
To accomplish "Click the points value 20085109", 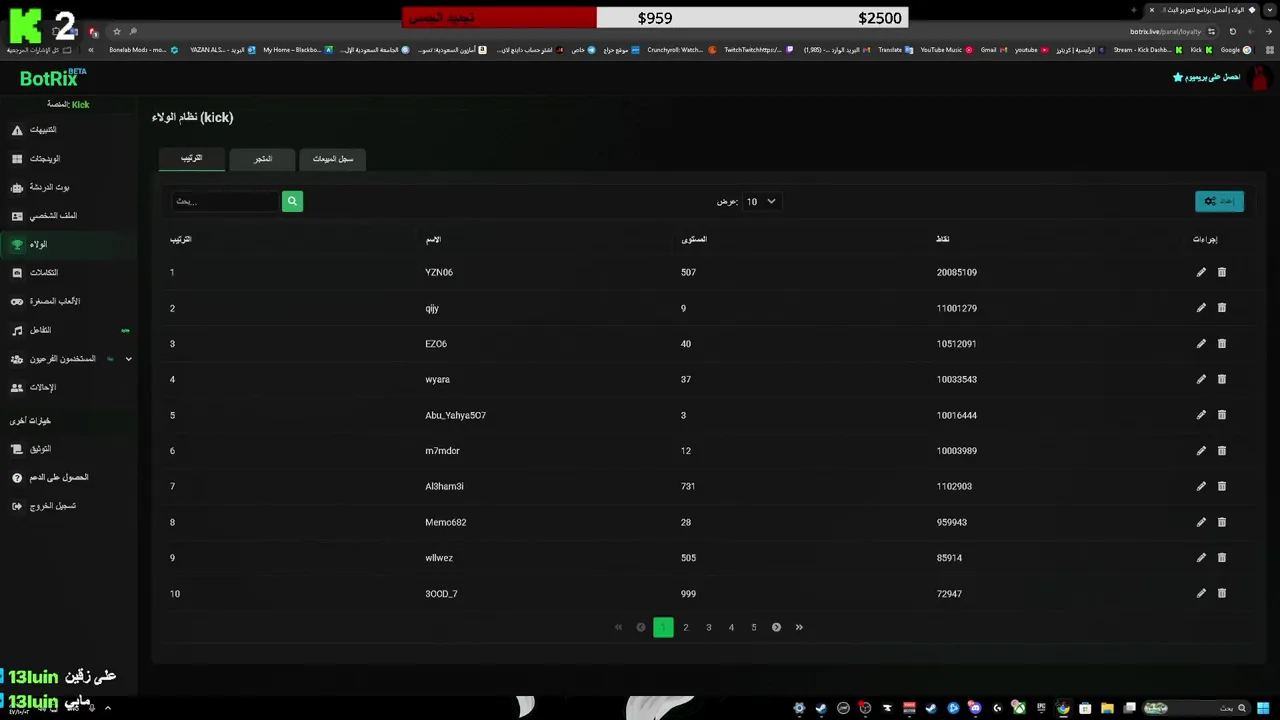I will pyautogui.click(x=957, y=272).
